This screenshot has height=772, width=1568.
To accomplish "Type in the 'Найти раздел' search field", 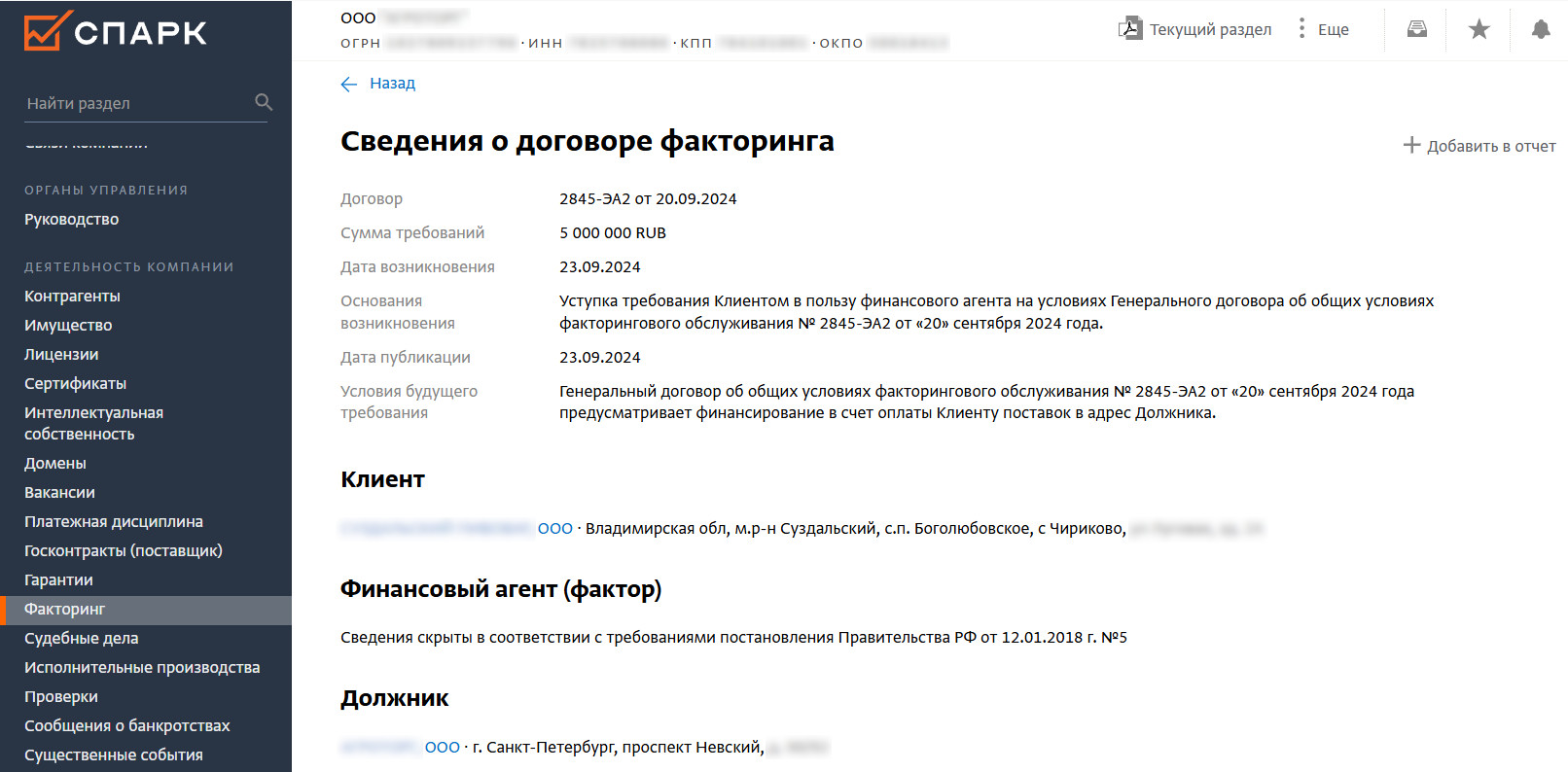I will pos(136,103).
